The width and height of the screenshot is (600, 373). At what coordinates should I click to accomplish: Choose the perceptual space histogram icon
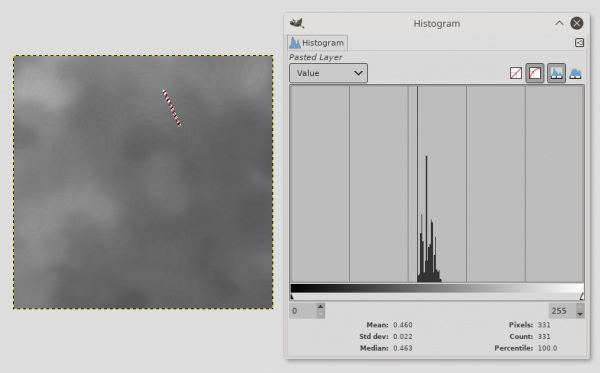(x=576, y=73)
